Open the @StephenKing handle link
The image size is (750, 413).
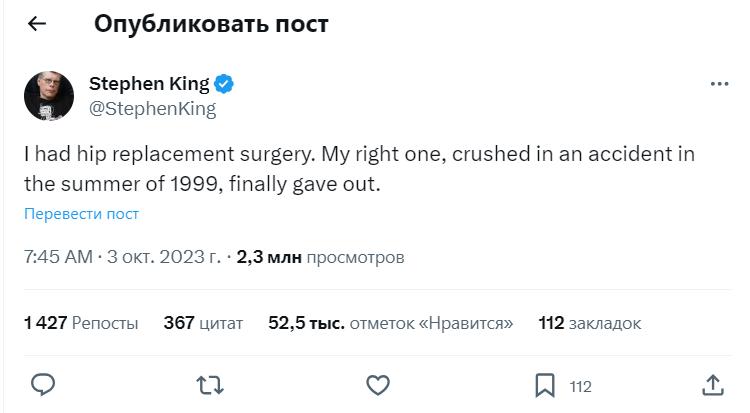(x=152, y=109)
